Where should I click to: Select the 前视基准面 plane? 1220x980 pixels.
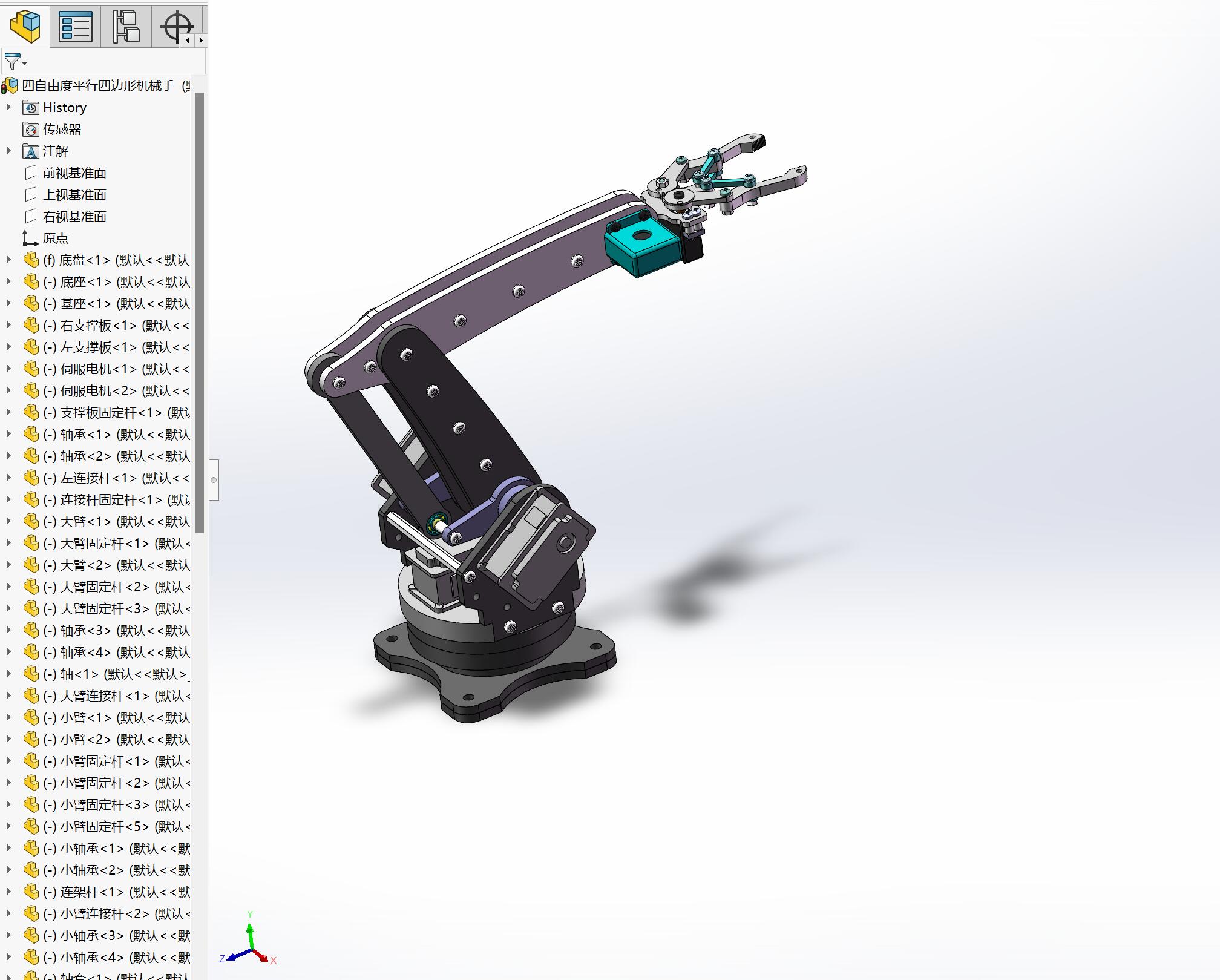tap(74, 173)
